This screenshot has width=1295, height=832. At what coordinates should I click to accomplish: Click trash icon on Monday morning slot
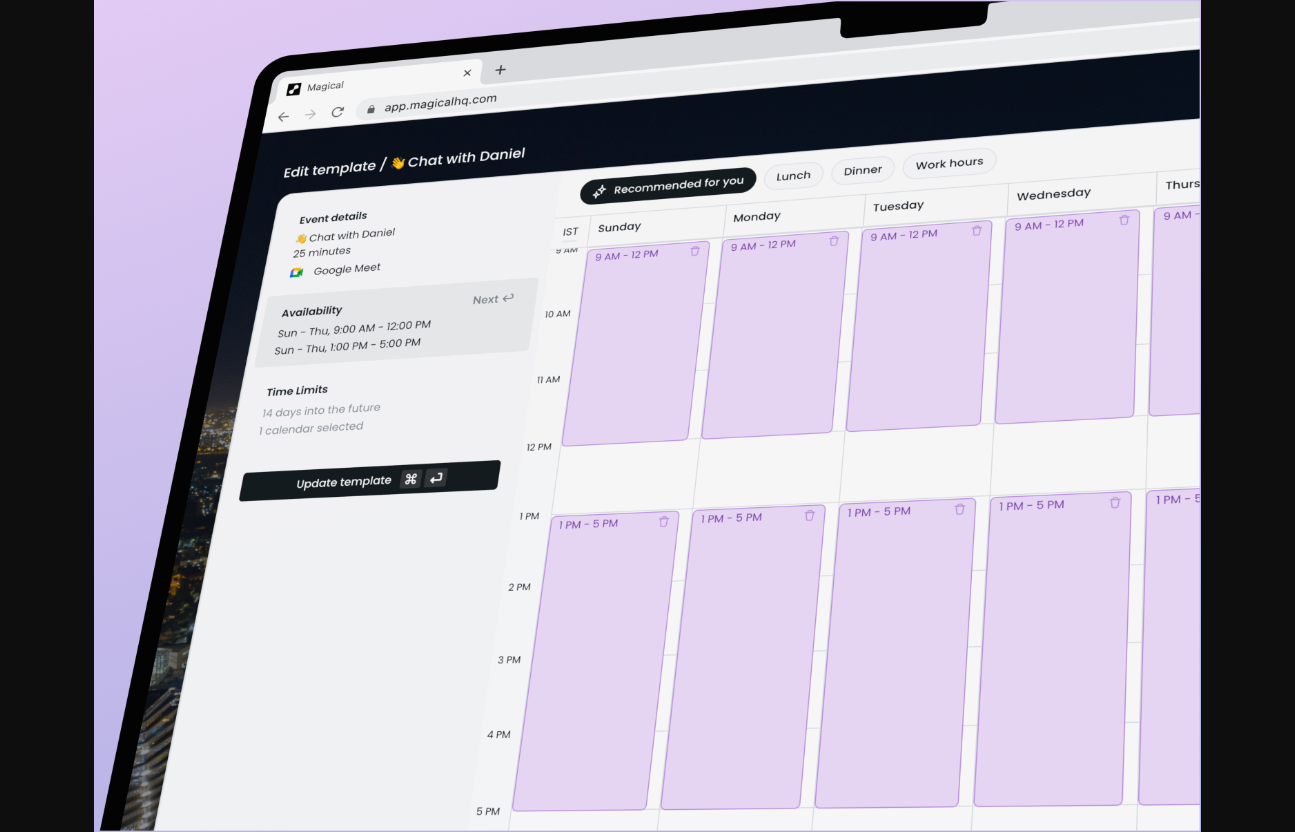click(834, 241)
